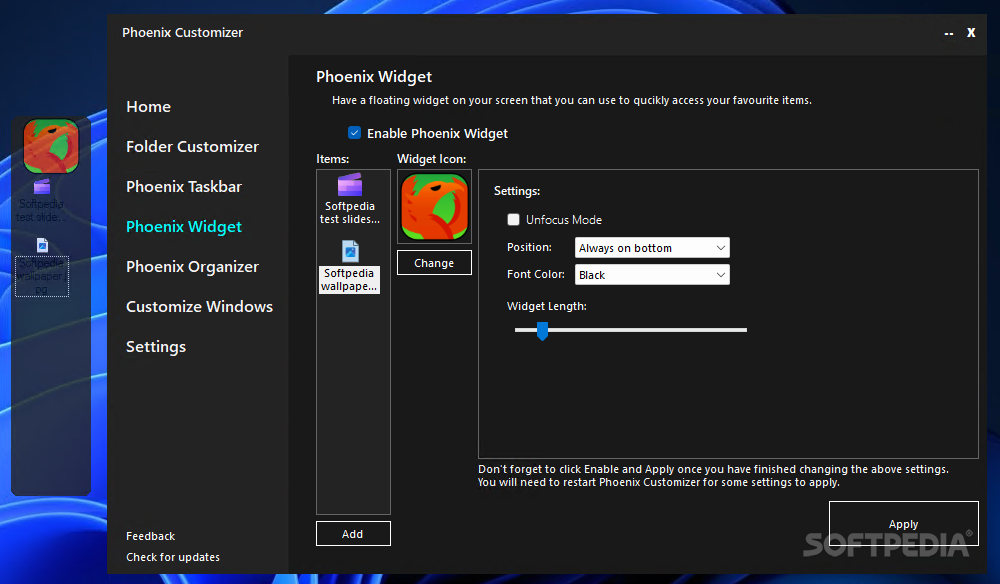The width and height of the screenshot is (1000, 584).
Task: Open Softpedia wallpaper item in the floating widget
Action: [x=42, y=266]
